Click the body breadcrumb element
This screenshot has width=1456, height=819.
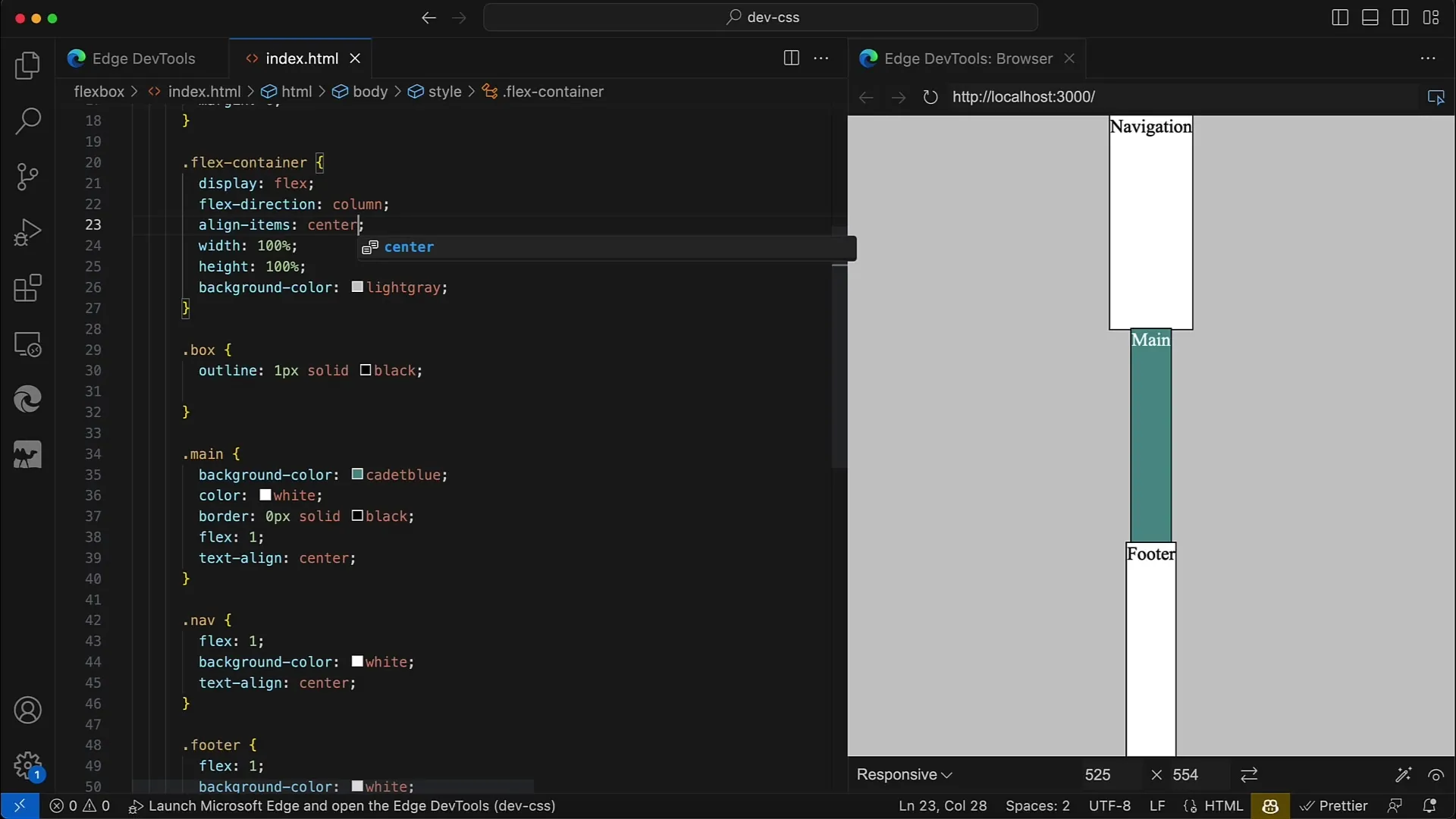[369, 92]
